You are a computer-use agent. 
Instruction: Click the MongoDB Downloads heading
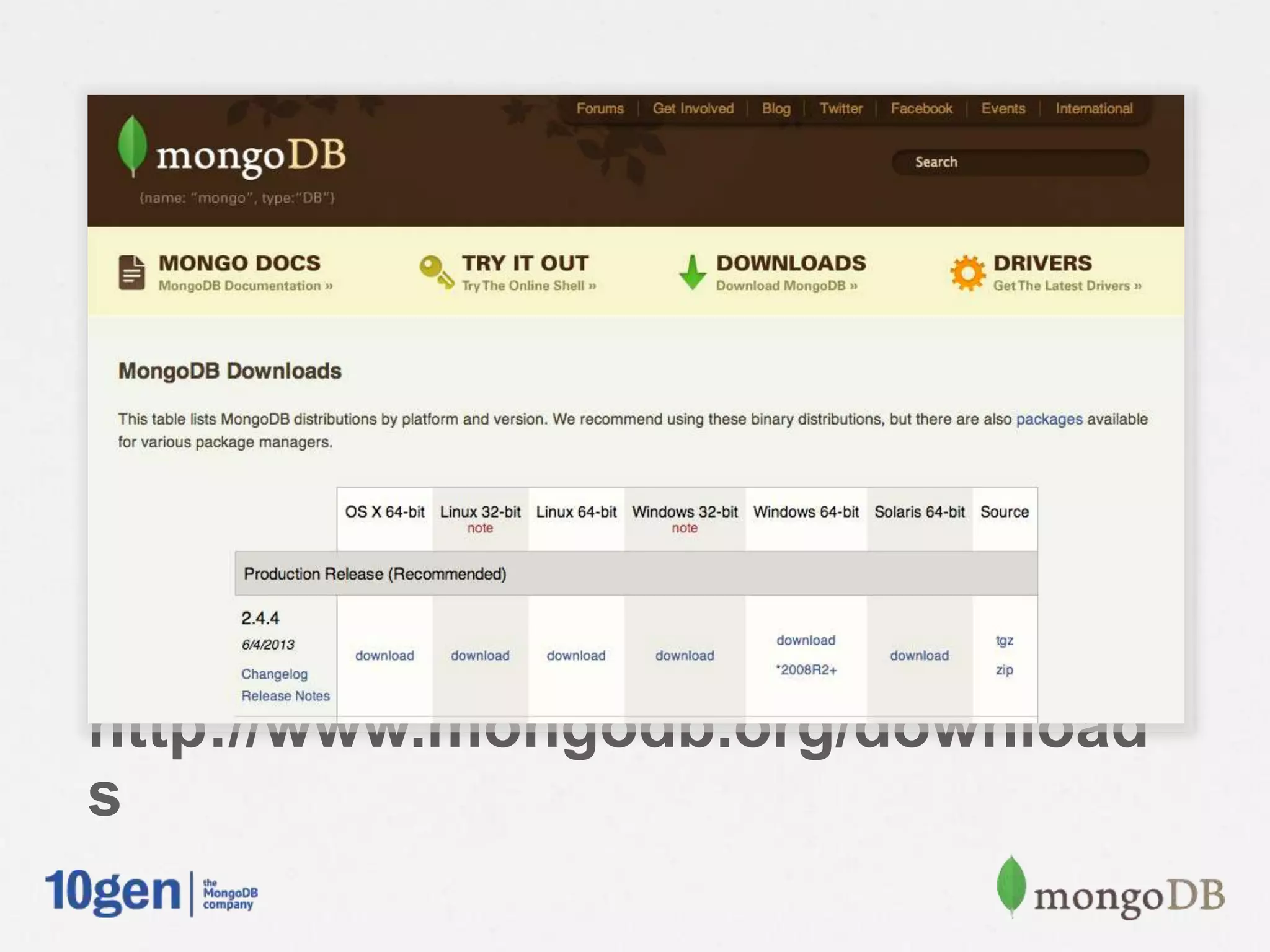coord(230,371)
